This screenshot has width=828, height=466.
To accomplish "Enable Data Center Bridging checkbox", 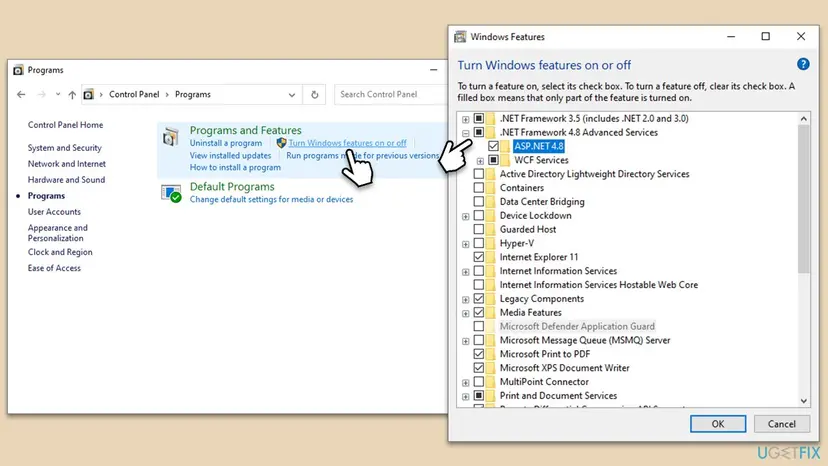I will (478, 201).
